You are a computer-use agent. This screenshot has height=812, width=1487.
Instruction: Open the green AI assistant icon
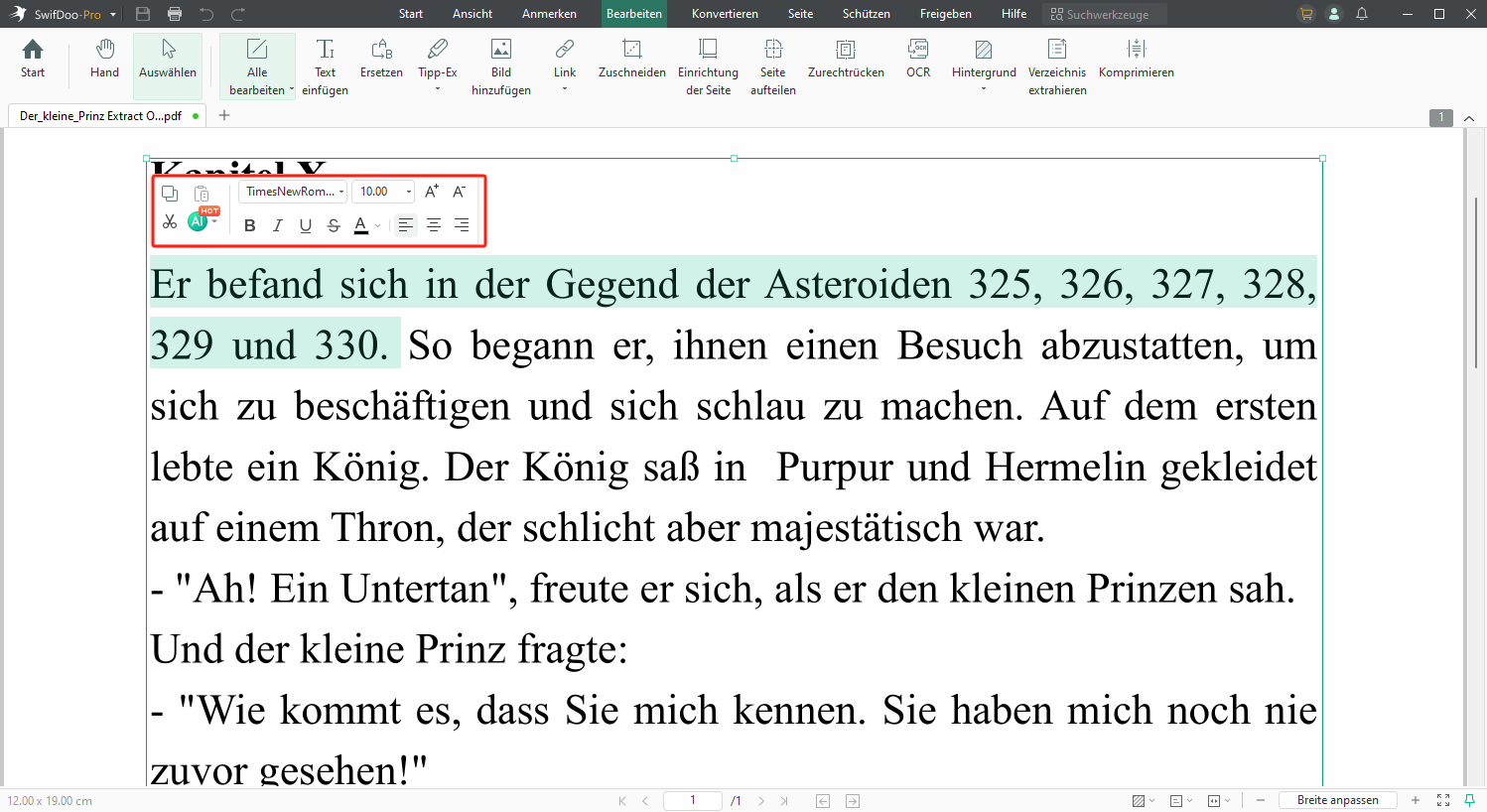tap(198, 221)
